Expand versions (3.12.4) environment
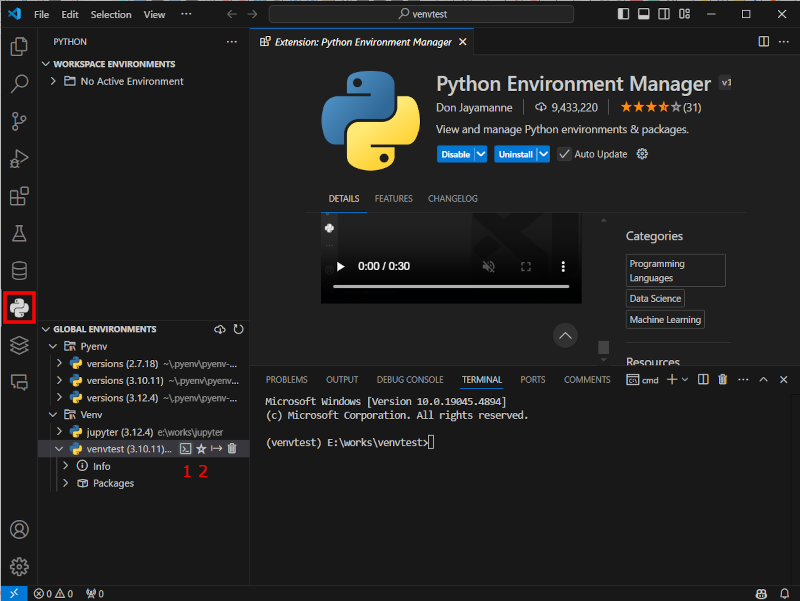The width and height of the screenshot is (800, 601). (59, 398)
